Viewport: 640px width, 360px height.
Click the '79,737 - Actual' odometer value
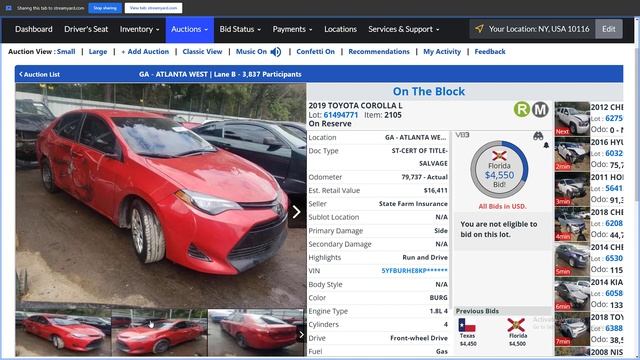(424, 177)
